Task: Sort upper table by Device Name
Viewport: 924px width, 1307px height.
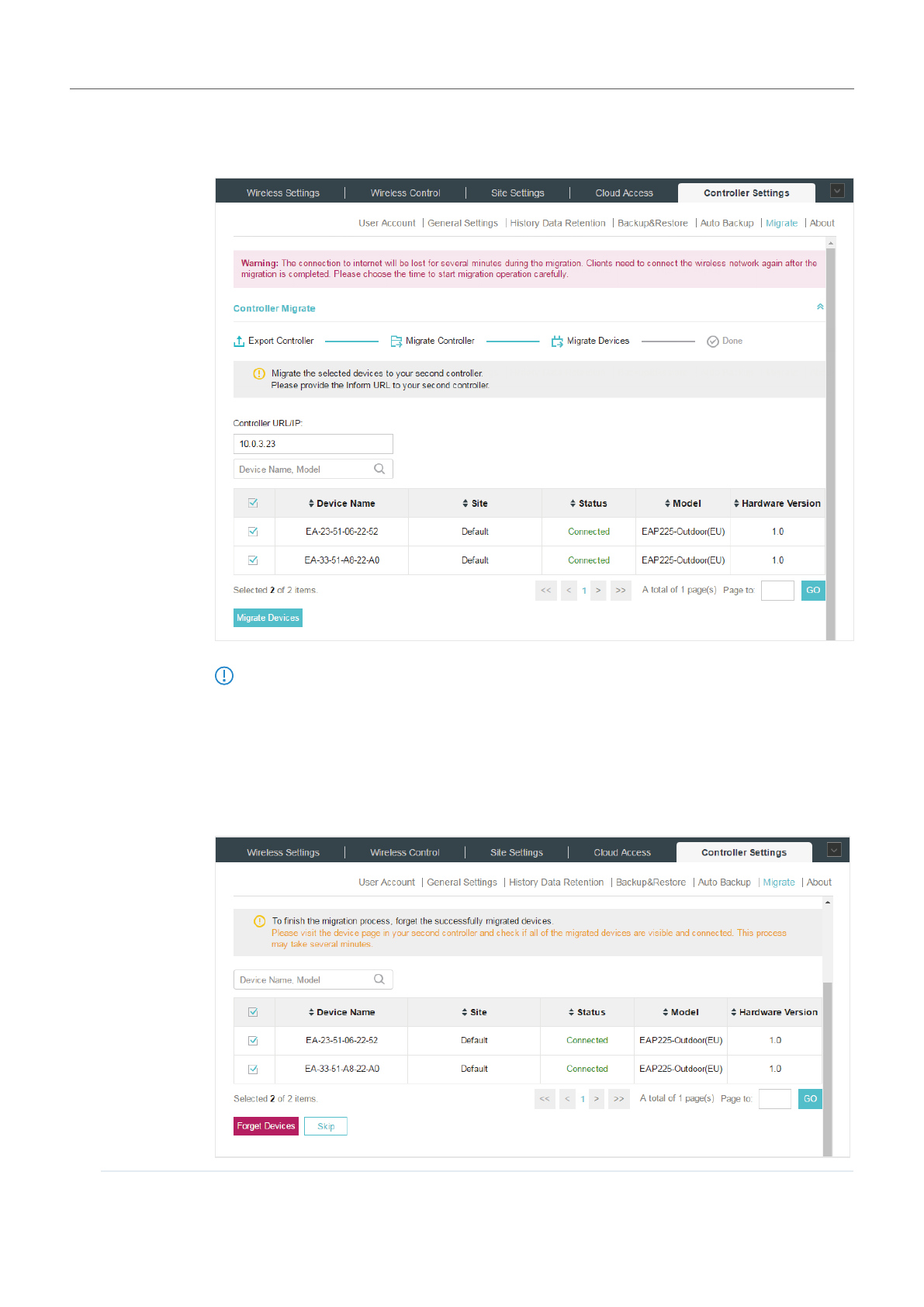Action: point(341,504)
